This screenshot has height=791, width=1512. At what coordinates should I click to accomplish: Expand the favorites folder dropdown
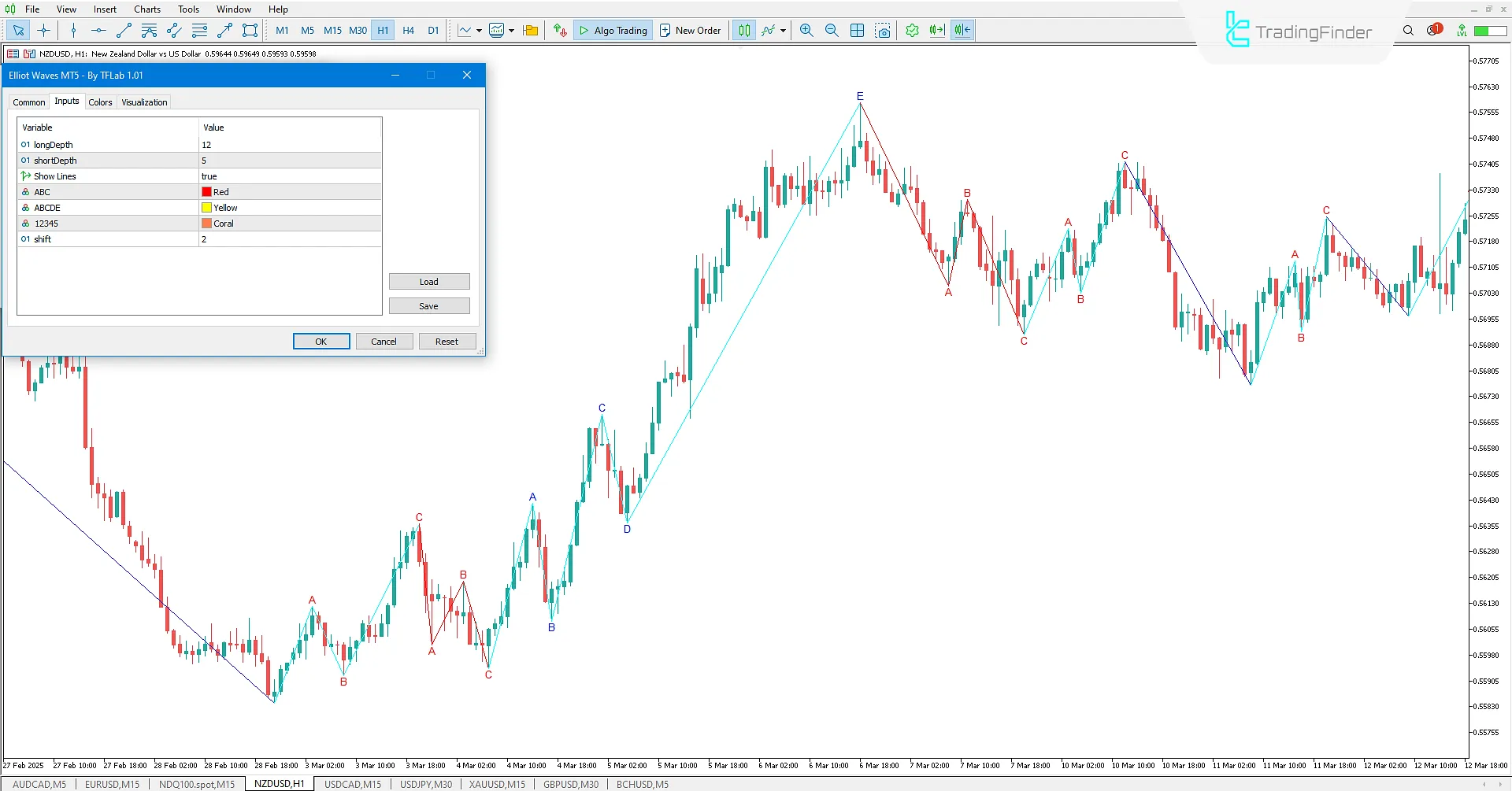pos(530,30)
